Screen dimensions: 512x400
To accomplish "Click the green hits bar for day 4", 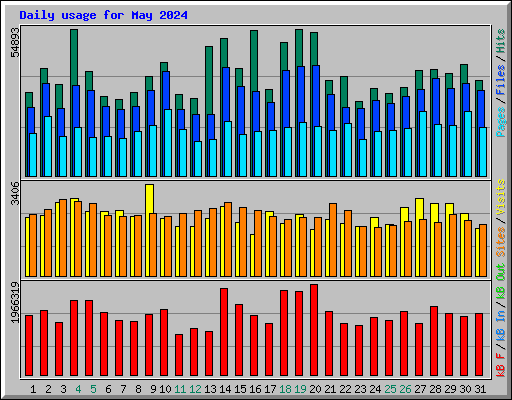I will (74, 57).
